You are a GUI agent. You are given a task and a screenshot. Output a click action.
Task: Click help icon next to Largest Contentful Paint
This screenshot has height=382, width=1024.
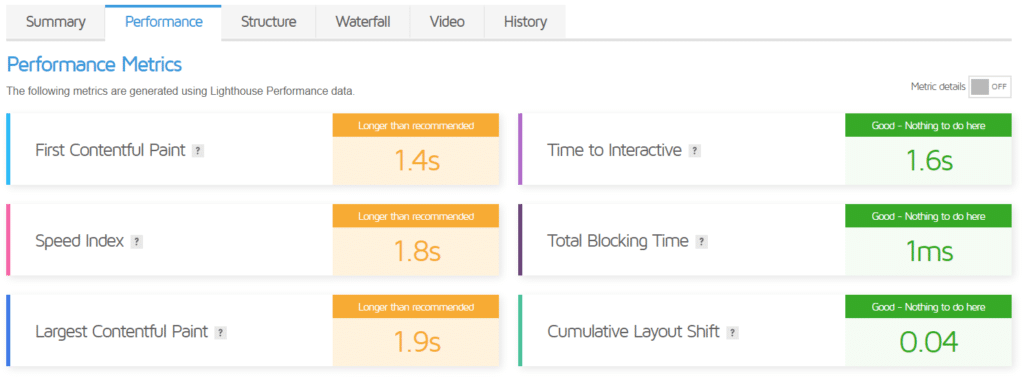click(221, 332)
